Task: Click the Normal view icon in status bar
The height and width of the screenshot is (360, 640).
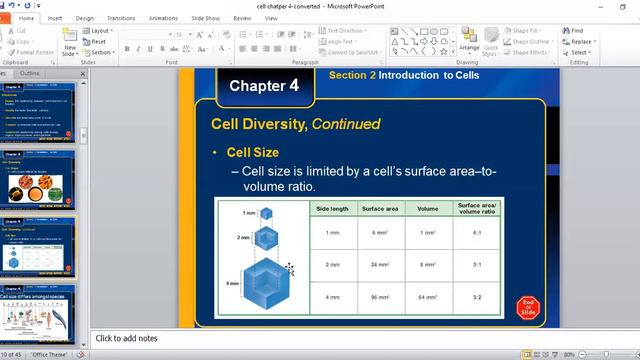Action: [527, 355]
